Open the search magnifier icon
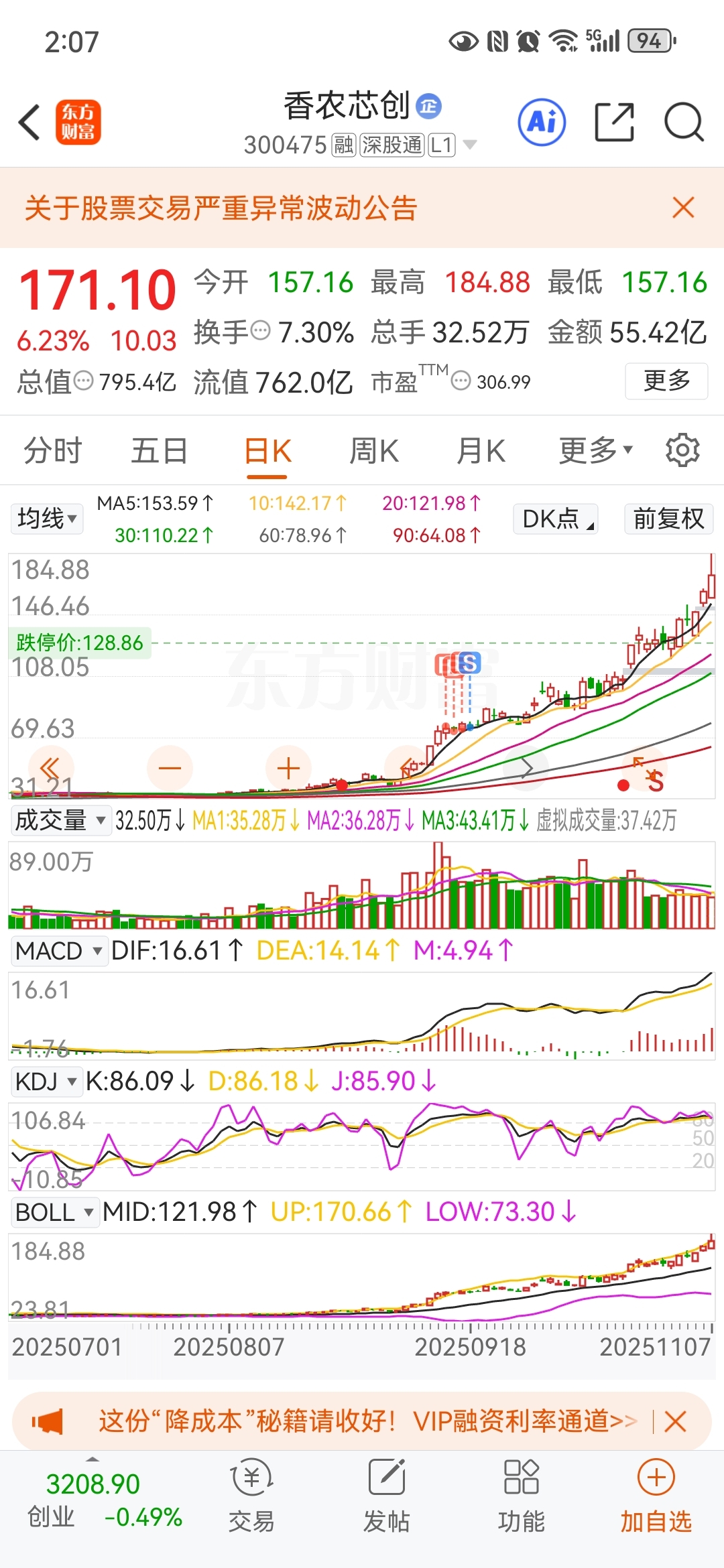 (x=684, y=123)
